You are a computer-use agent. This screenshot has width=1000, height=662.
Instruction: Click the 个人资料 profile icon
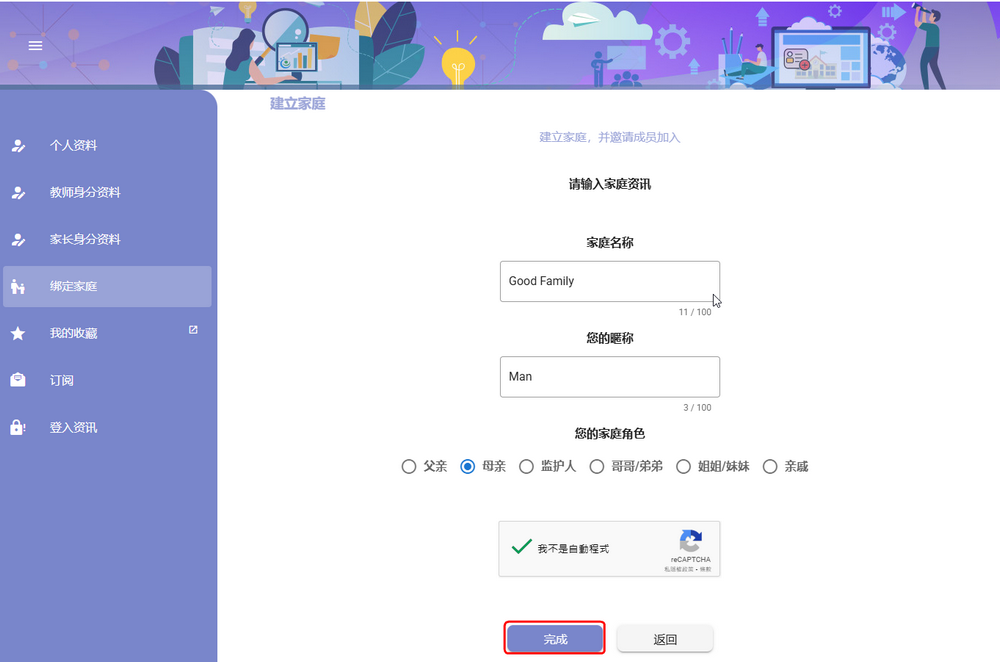click(x=18, y=146)
